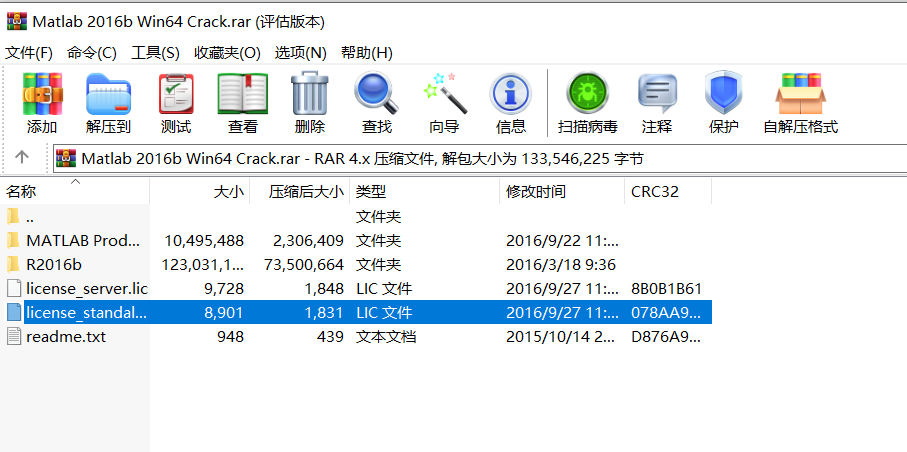This screenshot has height=452, width=907.
Task: Open the 命令(C) menu
Action: tap(92, 53)
